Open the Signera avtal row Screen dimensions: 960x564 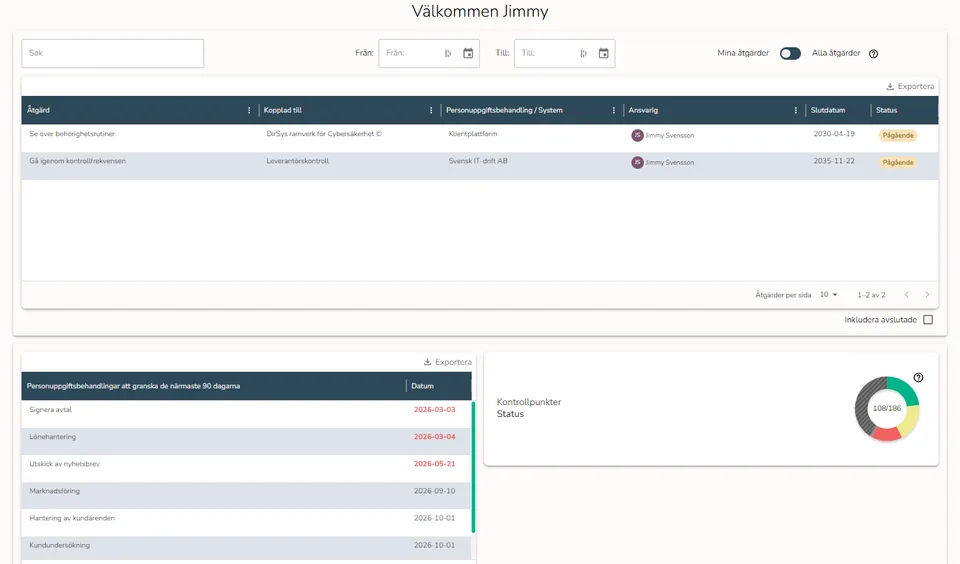pyautogui.click(x=246, y=413)
